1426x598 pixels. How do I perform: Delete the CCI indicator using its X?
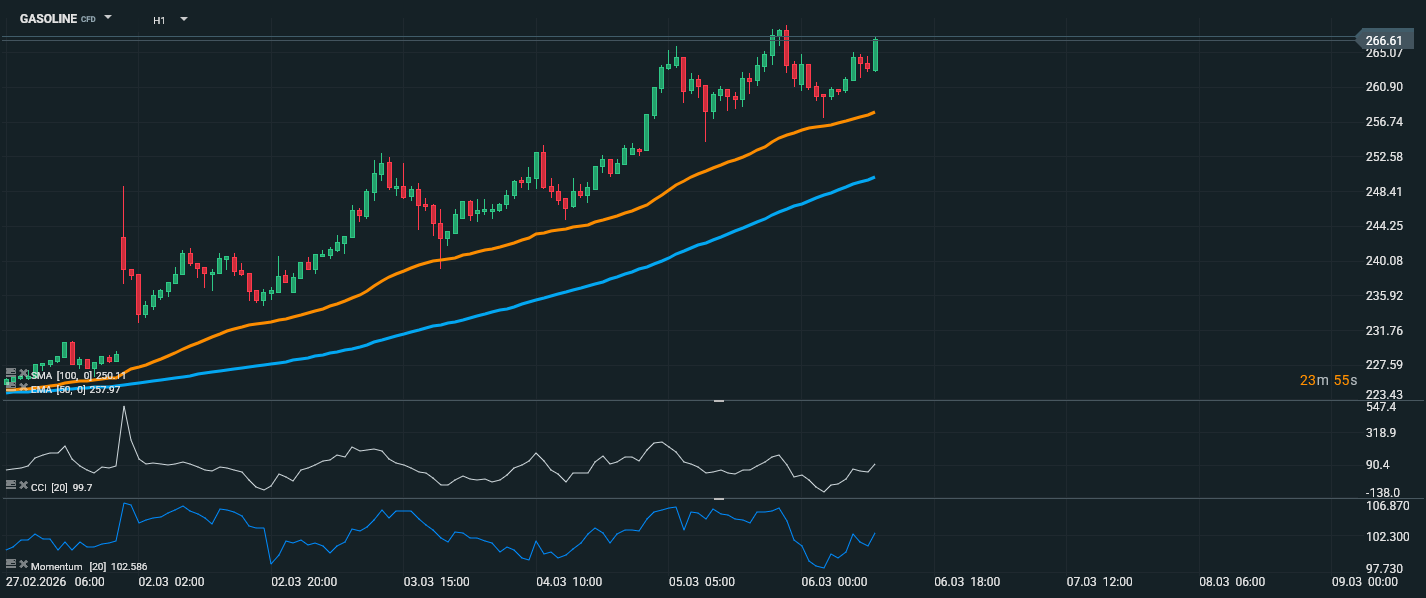pos(23,485)
